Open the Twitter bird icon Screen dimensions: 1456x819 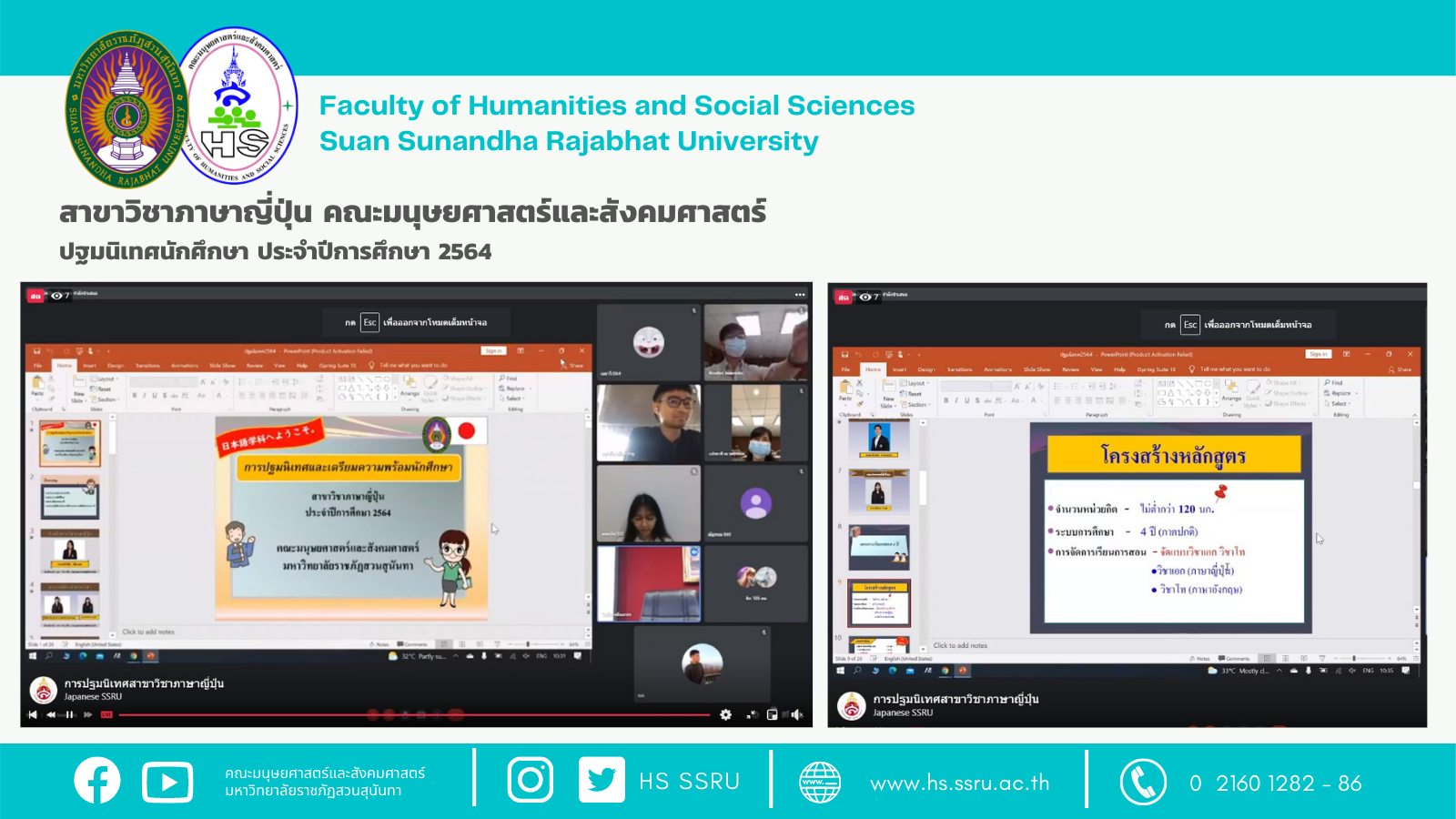point(602,780)
